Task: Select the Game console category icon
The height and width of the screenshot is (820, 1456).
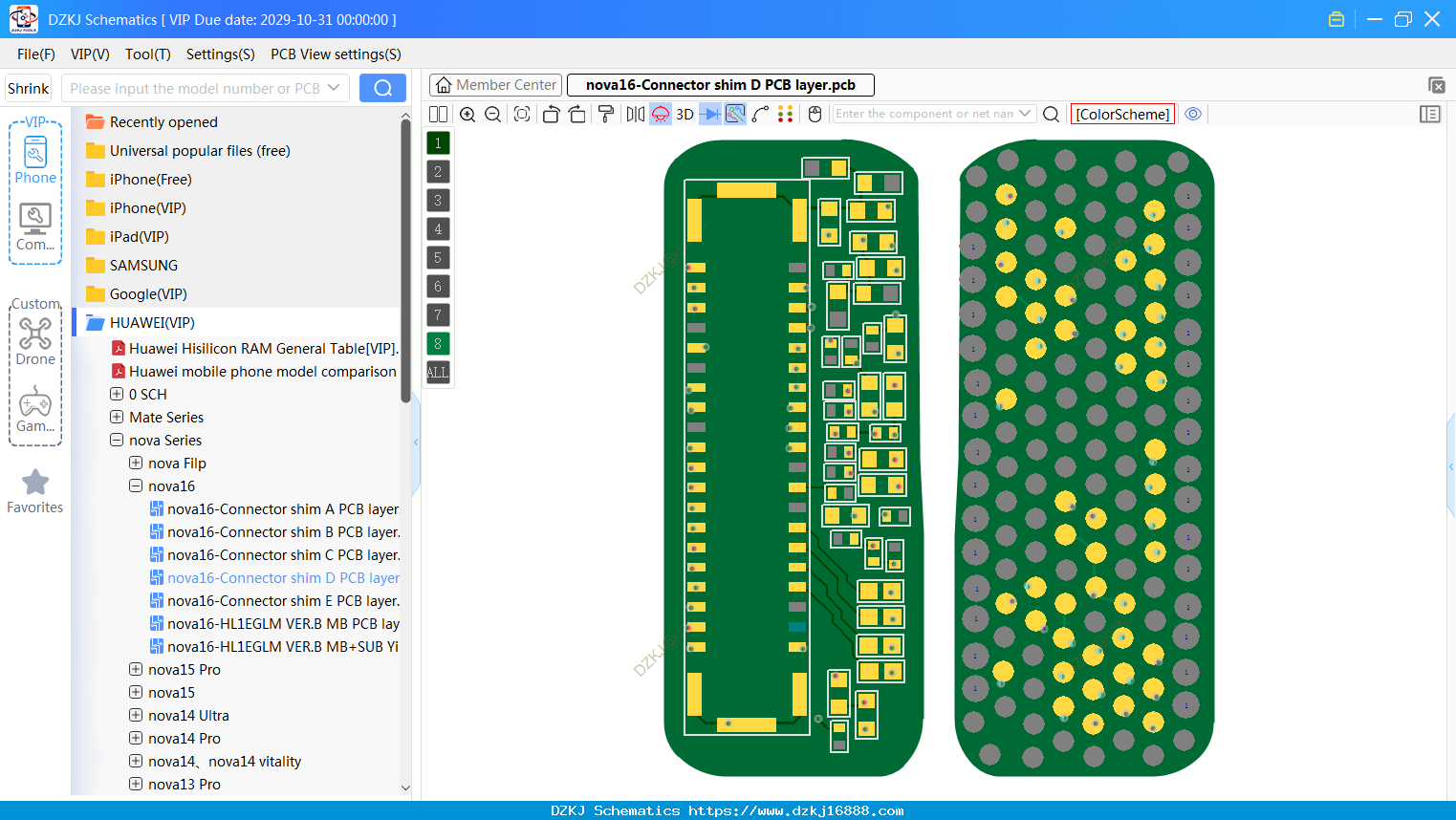Action: 35,409
